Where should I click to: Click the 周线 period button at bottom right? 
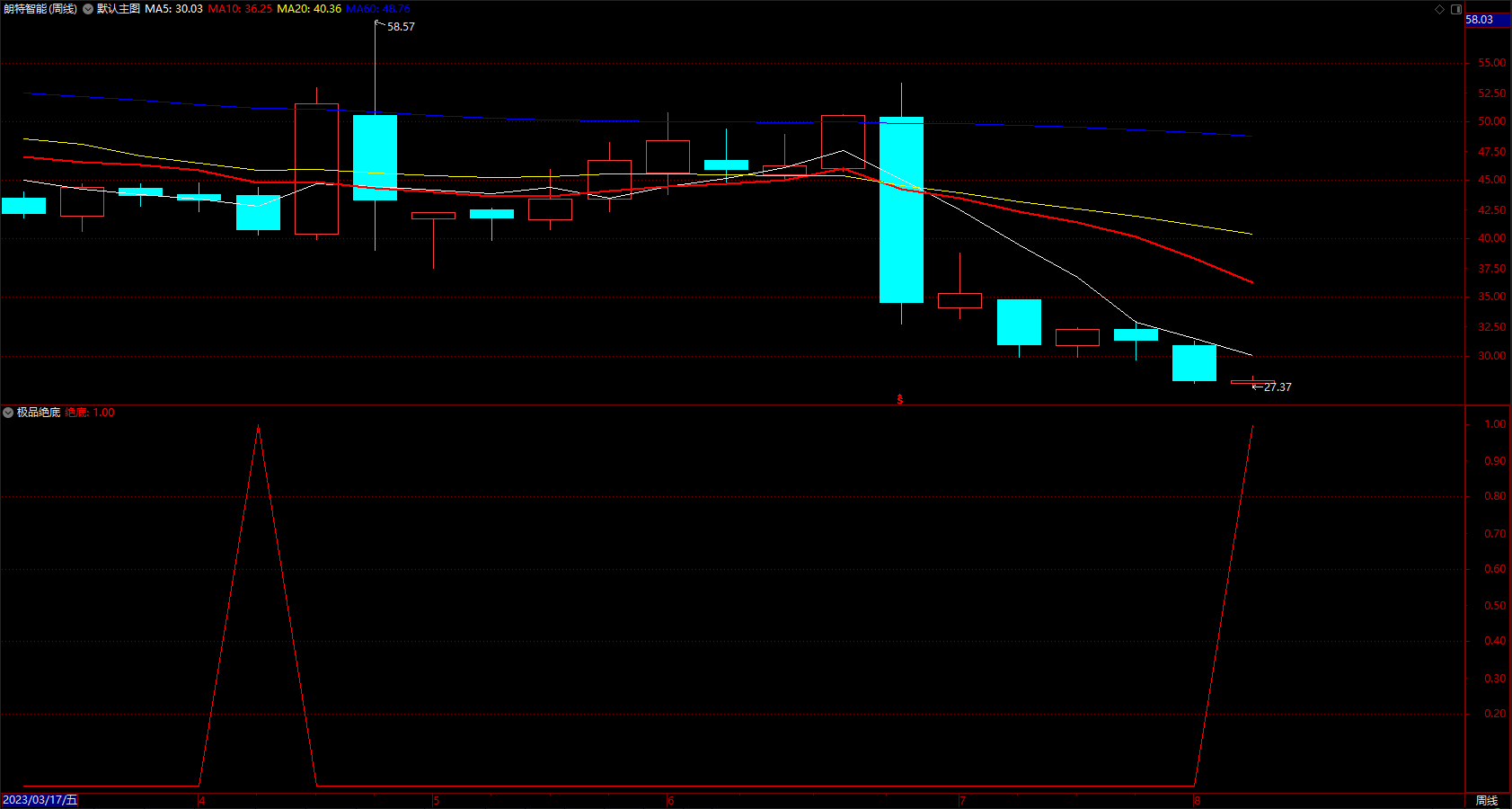(1487, 800)
